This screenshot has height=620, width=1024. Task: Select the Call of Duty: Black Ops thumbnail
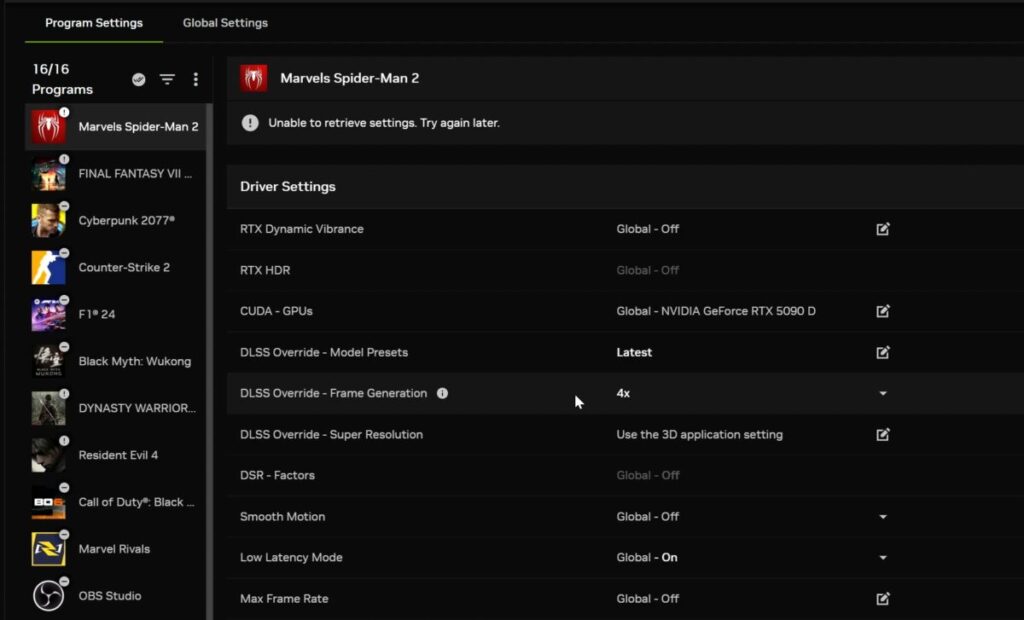48,502
